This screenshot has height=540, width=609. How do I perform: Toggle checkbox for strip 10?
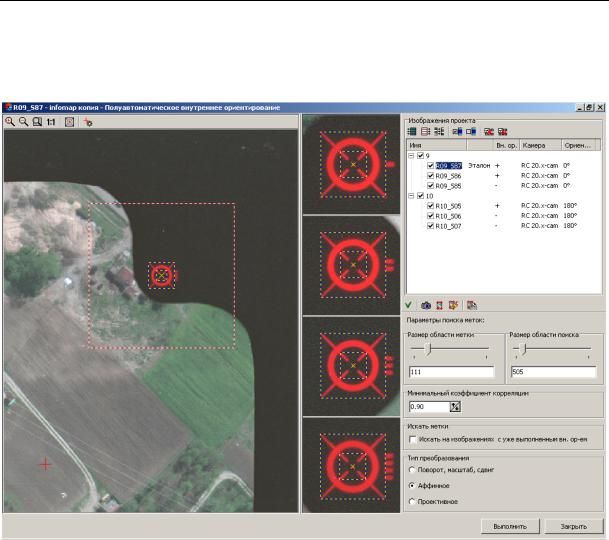point(420,196)
